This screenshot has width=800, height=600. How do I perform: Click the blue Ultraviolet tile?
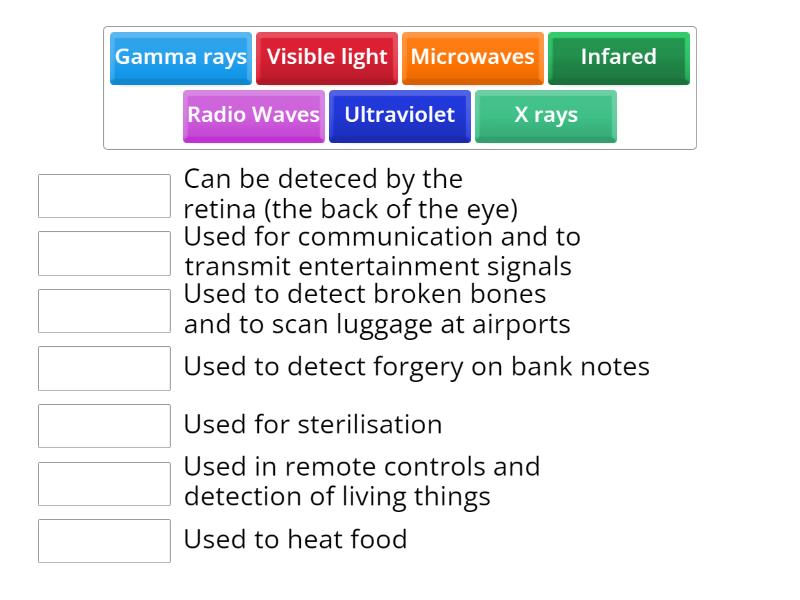(x=399, y=115)
